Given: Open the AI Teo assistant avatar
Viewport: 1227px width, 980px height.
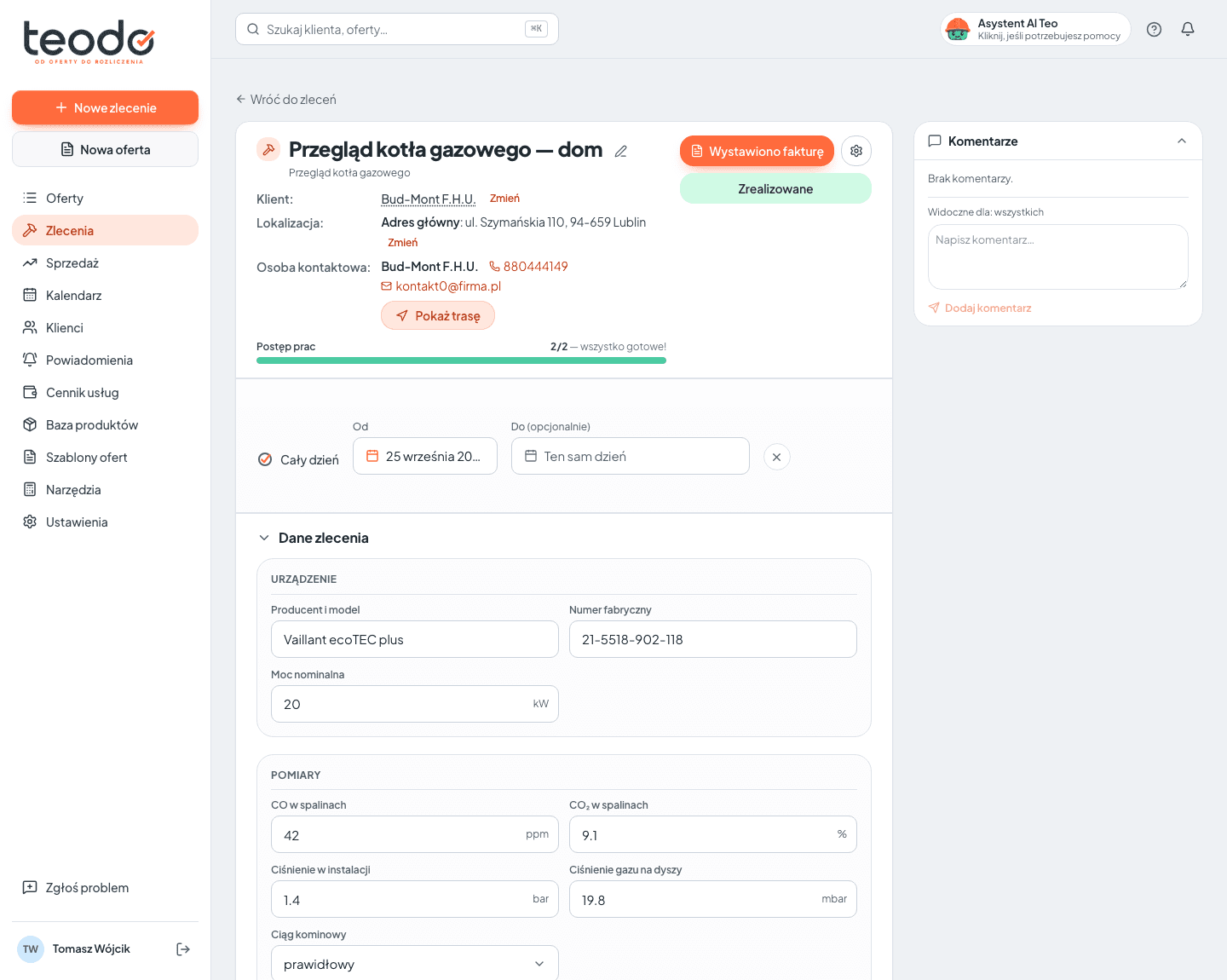Looking at the screenshot, I should tap(958, 29).
